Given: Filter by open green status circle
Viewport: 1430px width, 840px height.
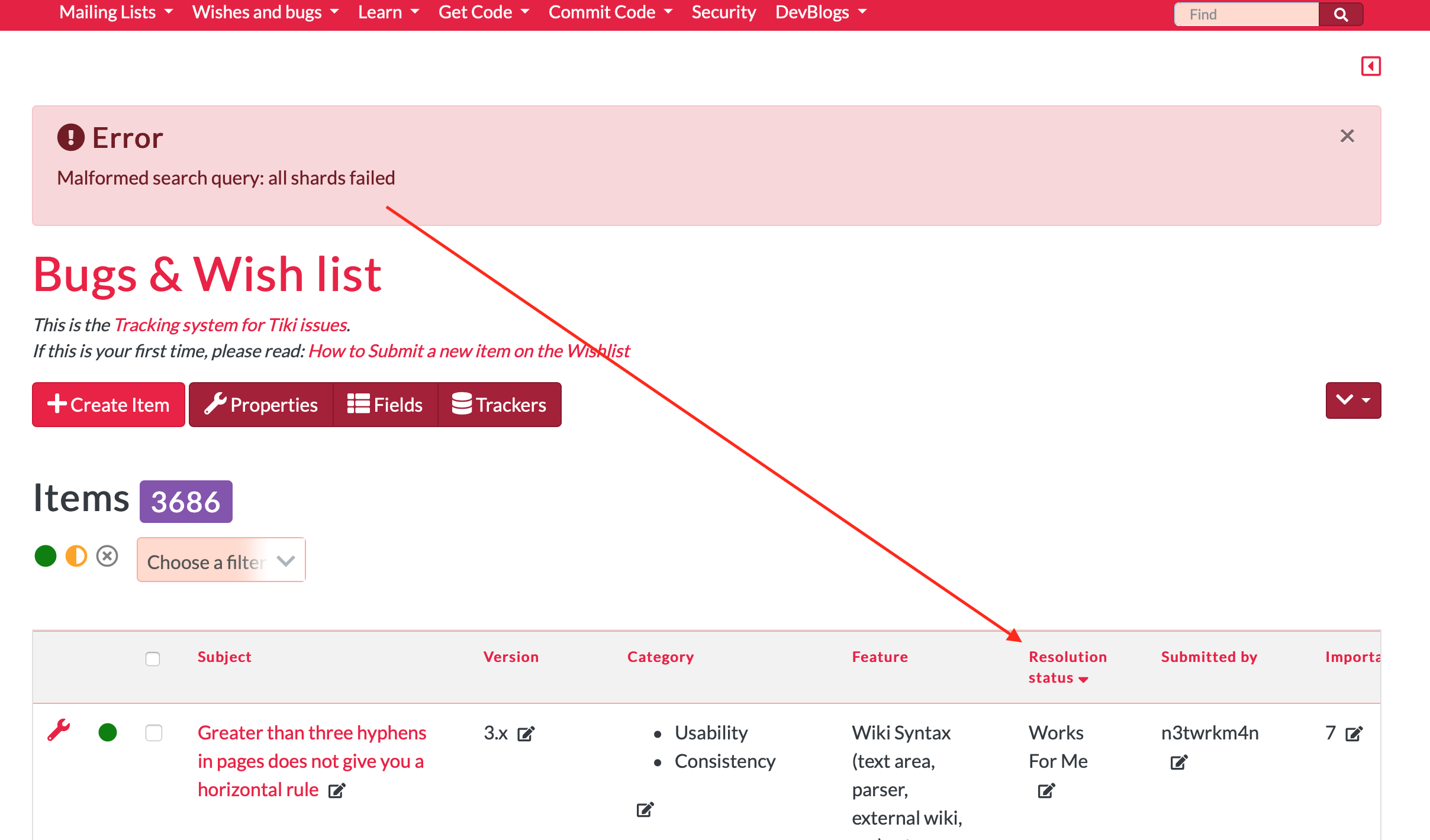Looking at the screenshot, I should pyautogui.click(x=46, y=556).
